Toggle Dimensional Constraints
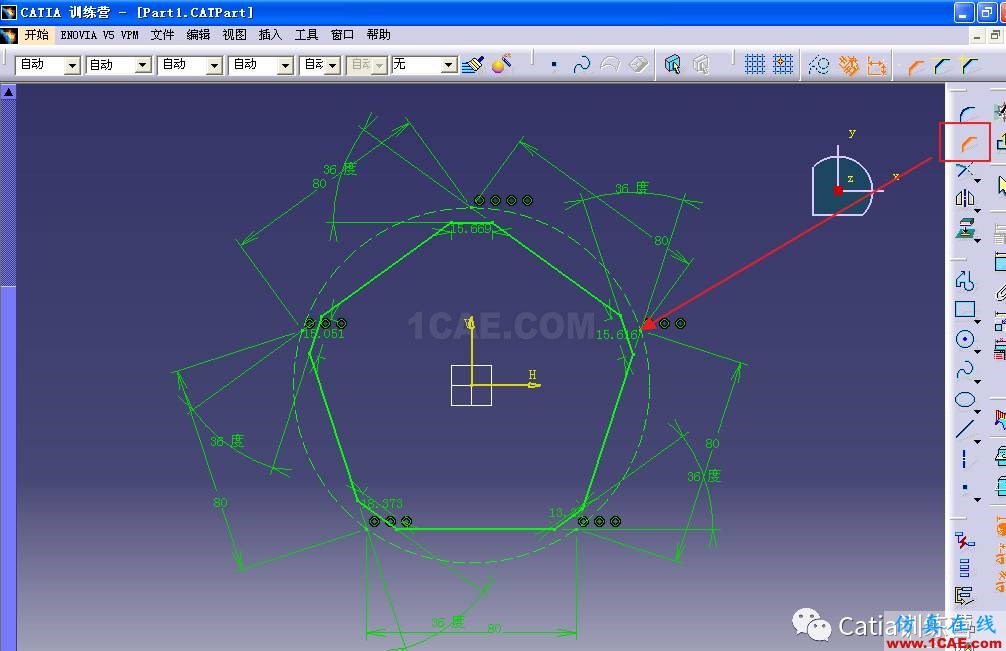This screenshot has height=651, width=1006. click(877, 66)
